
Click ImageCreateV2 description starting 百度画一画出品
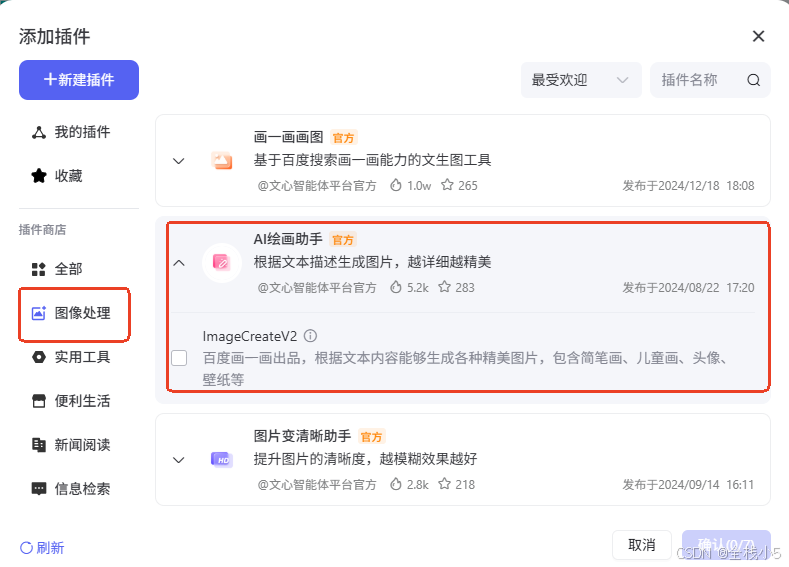(466, 369)
